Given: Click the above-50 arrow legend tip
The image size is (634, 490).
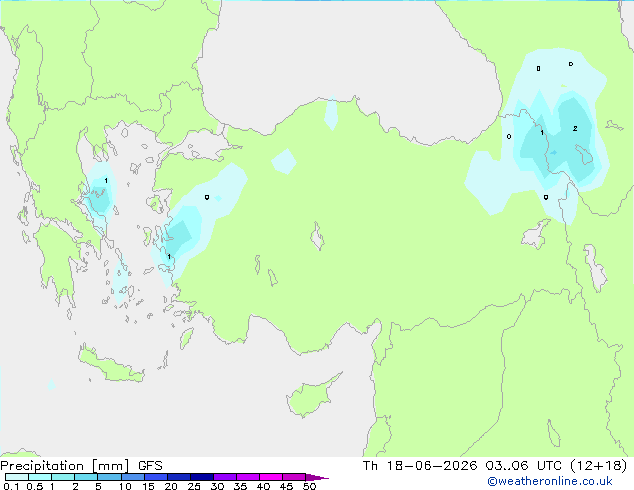Looking at the screenshot, I should [317, 477].
